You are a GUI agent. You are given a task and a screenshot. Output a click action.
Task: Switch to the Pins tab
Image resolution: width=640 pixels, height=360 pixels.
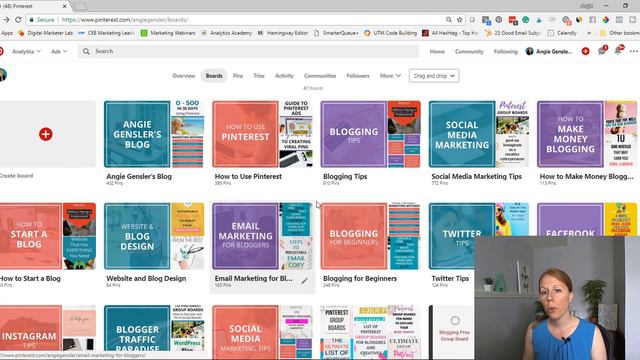[238, 76]
